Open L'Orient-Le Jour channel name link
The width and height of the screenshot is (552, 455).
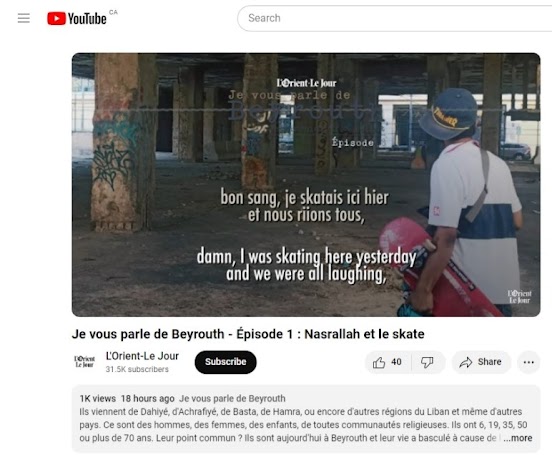pos(142,356)
